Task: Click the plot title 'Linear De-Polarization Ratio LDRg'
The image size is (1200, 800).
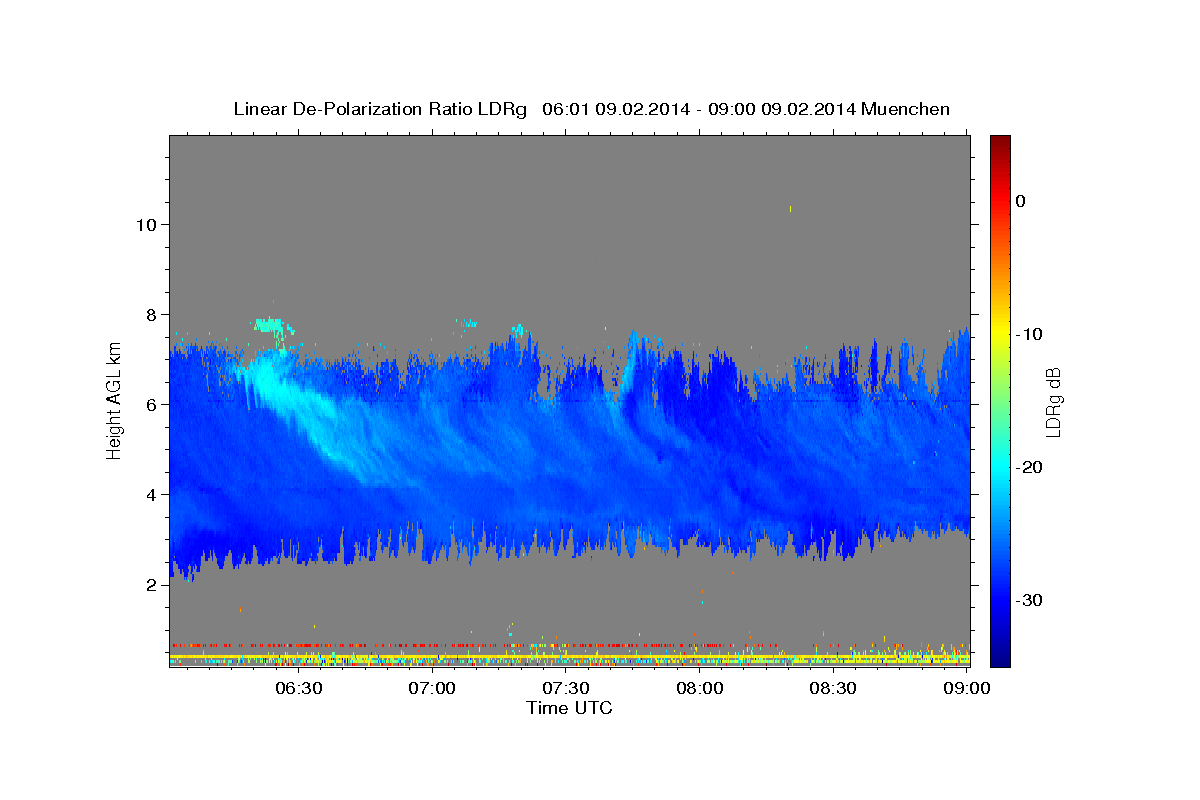Action: click(379, 109)
